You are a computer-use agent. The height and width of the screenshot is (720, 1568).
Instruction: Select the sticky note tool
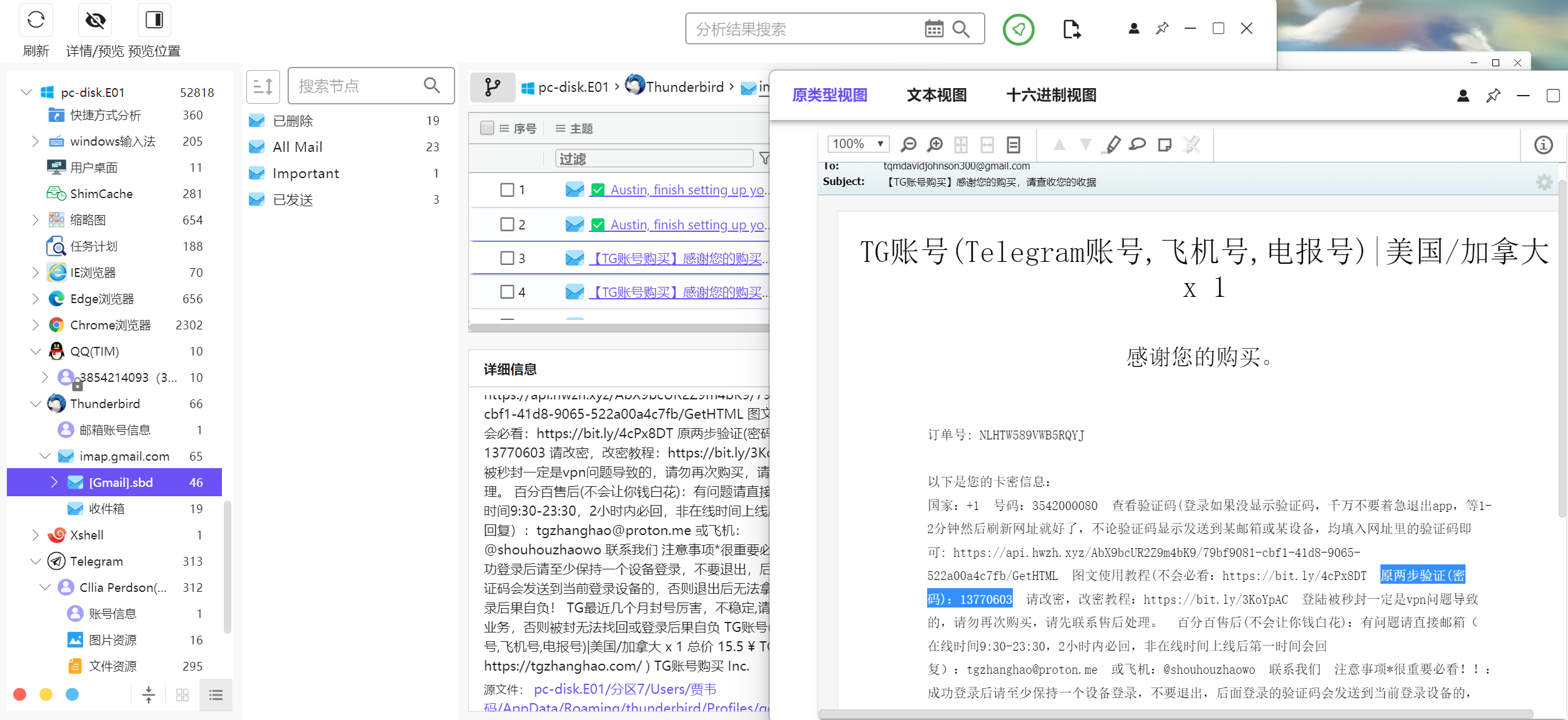click(1164, 145)
